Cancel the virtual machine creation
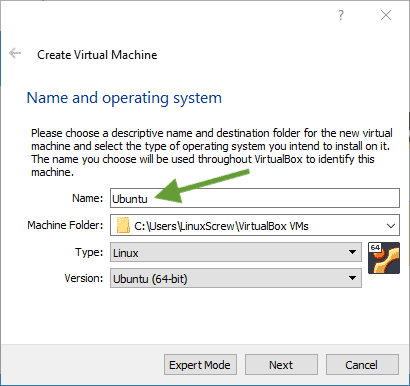This screenshot has height=386, width=410. (362, 365)
